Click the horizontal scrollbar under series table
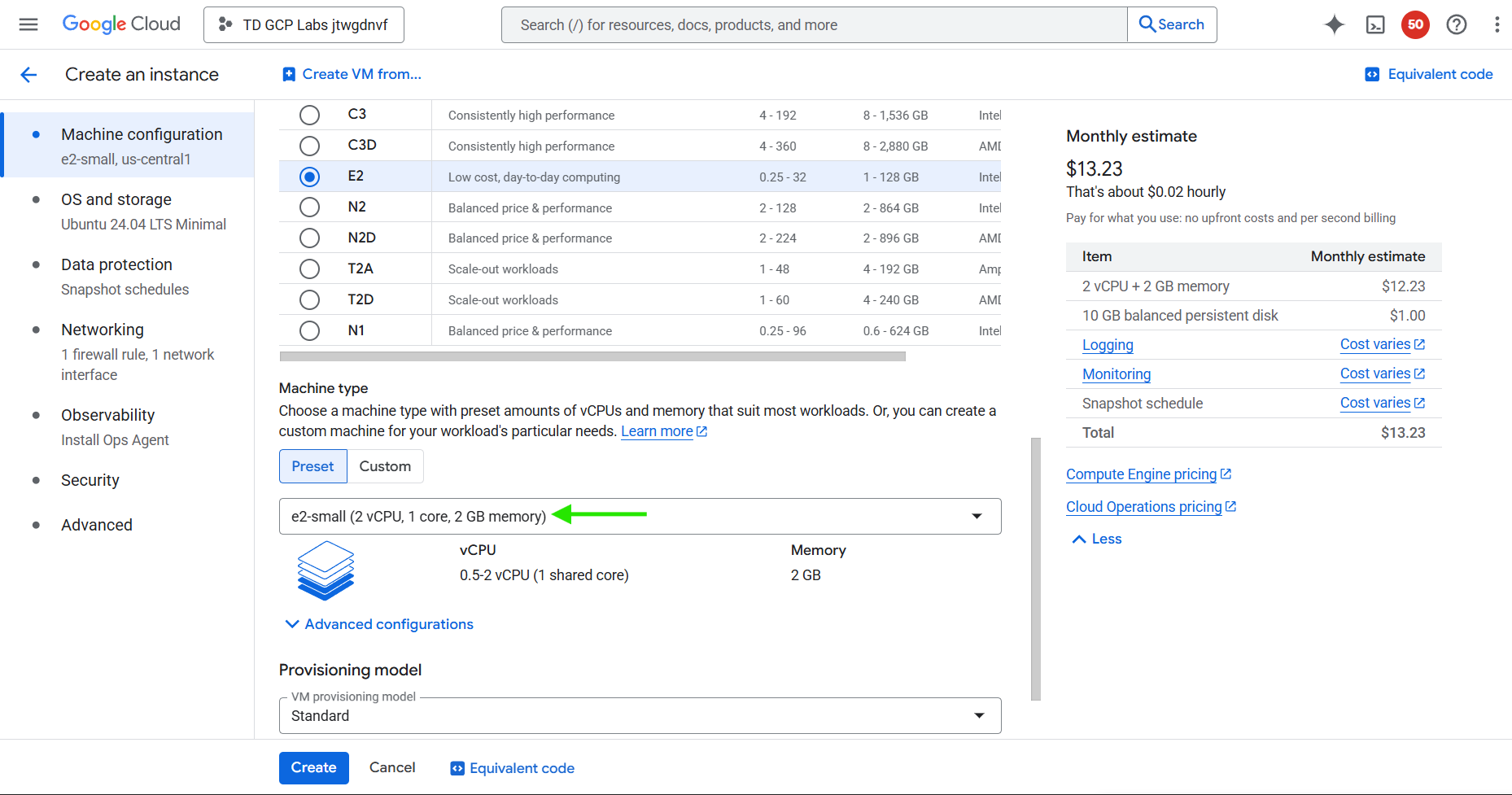The width and height of the screenshot is (1512, 795). tap(592, 356)
